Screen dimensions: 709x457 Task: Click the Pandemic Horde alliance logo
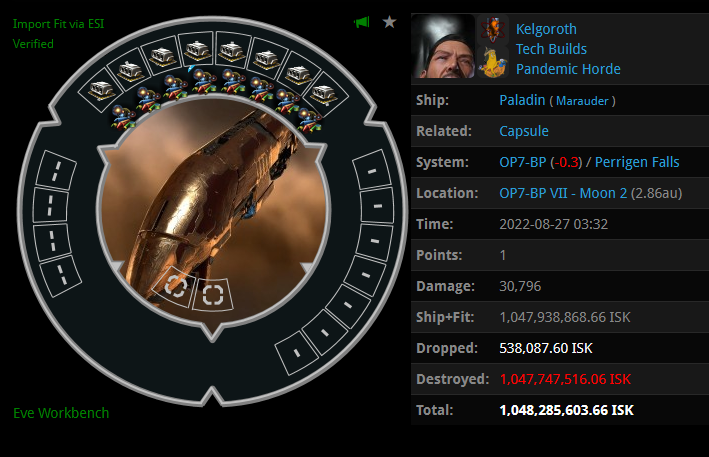[493, 62]
